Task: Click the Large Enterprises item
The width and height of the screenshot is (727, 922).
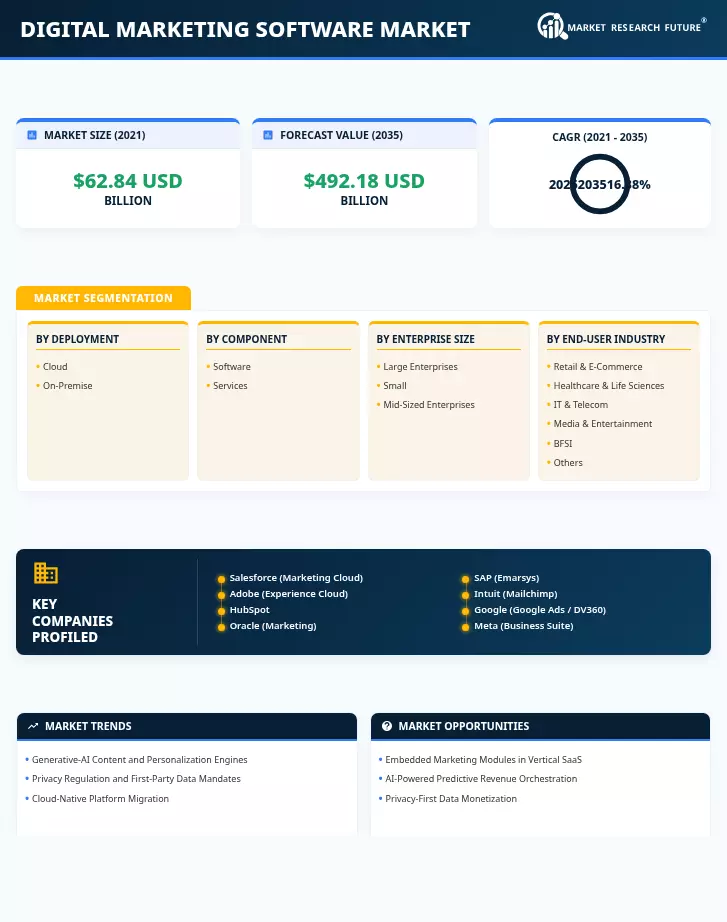Action: point(420,367)
